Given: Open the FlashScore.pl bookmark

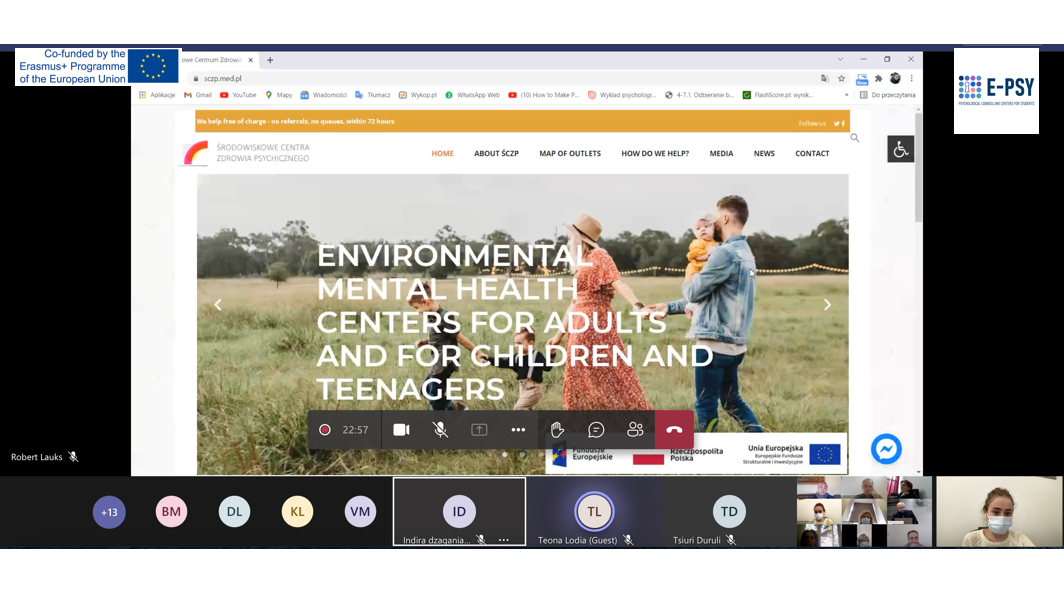Looking at the screenshot, I should [778, 95].
